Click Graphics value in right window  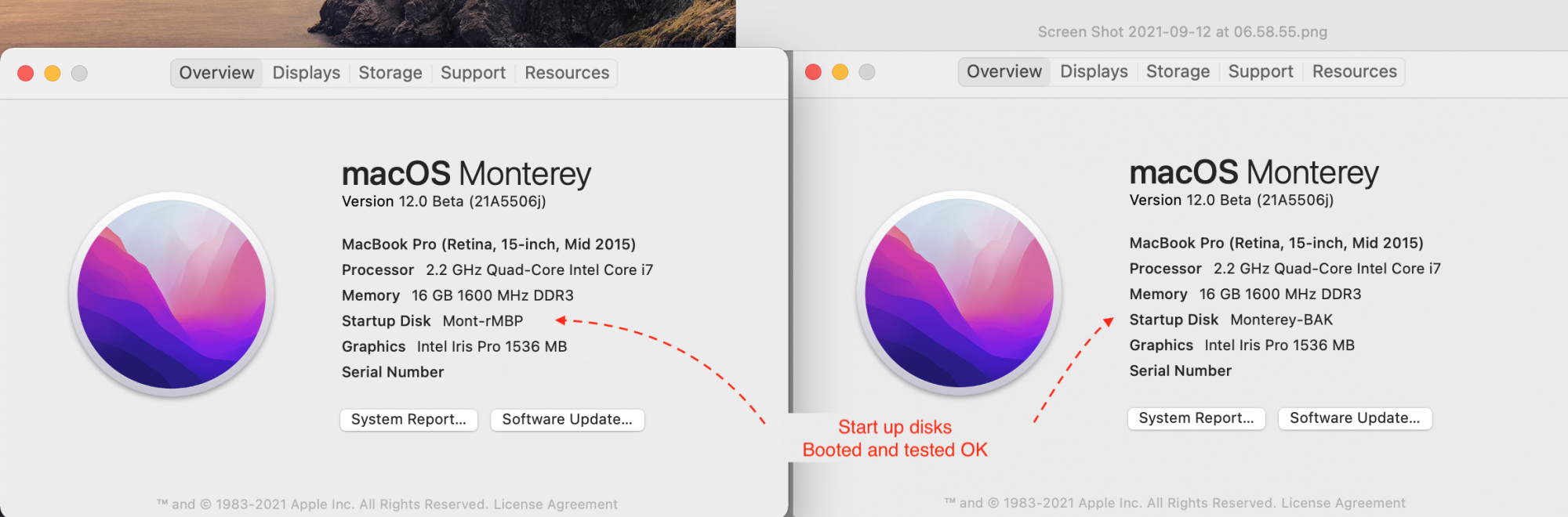point(1279,345)
